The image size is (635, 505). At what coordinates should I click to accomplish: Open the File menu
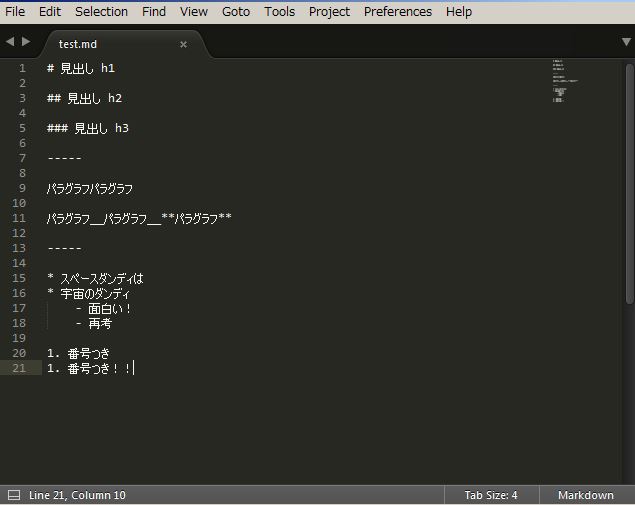[x=15, y=11]
